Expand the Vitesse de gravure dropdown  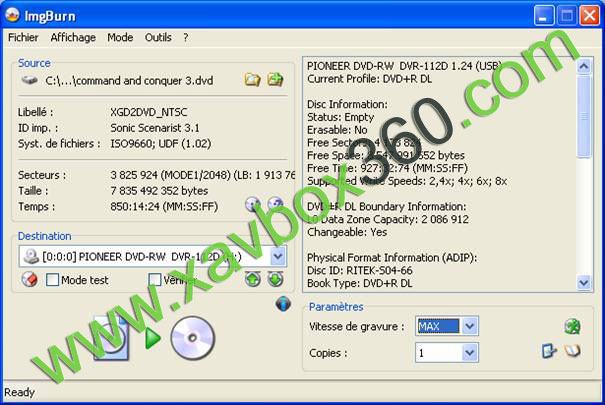pos(470,326)
